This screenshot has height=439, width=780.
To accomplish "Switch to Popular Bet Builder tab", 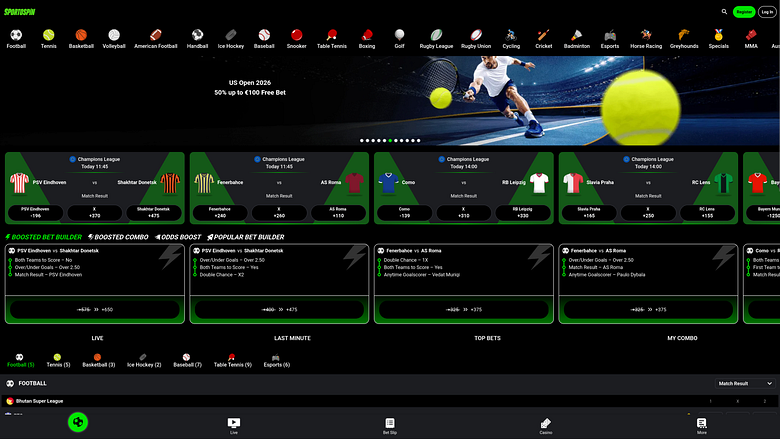I will coord(246,237).
